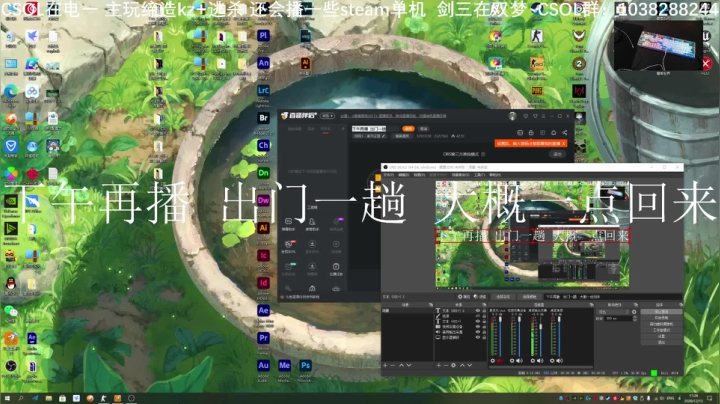720x404 pixels.
Task: Click Mic/Aux volume slider in mixer
Action: (500, 336)
